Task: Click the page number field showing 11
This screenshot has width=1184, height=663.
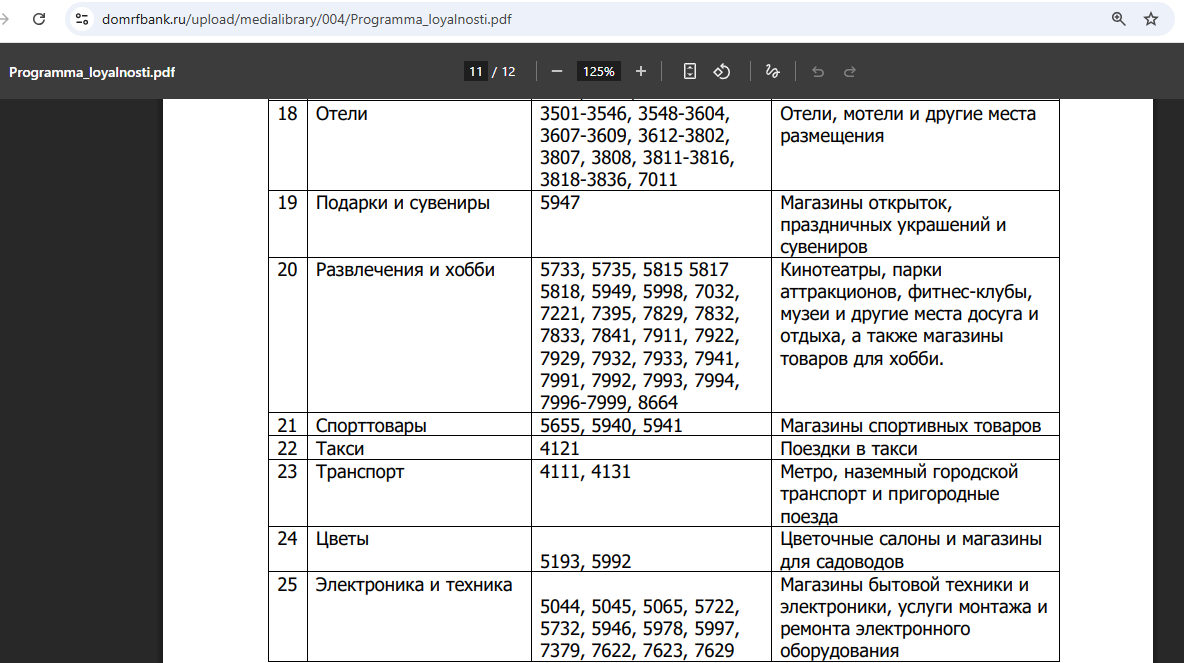Action: pos(475,71)
